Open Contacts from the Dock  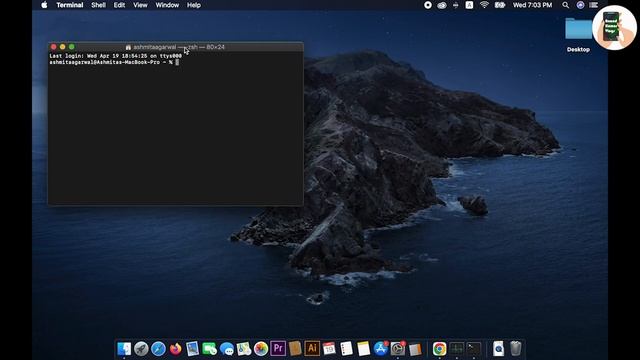pos(295,349)
